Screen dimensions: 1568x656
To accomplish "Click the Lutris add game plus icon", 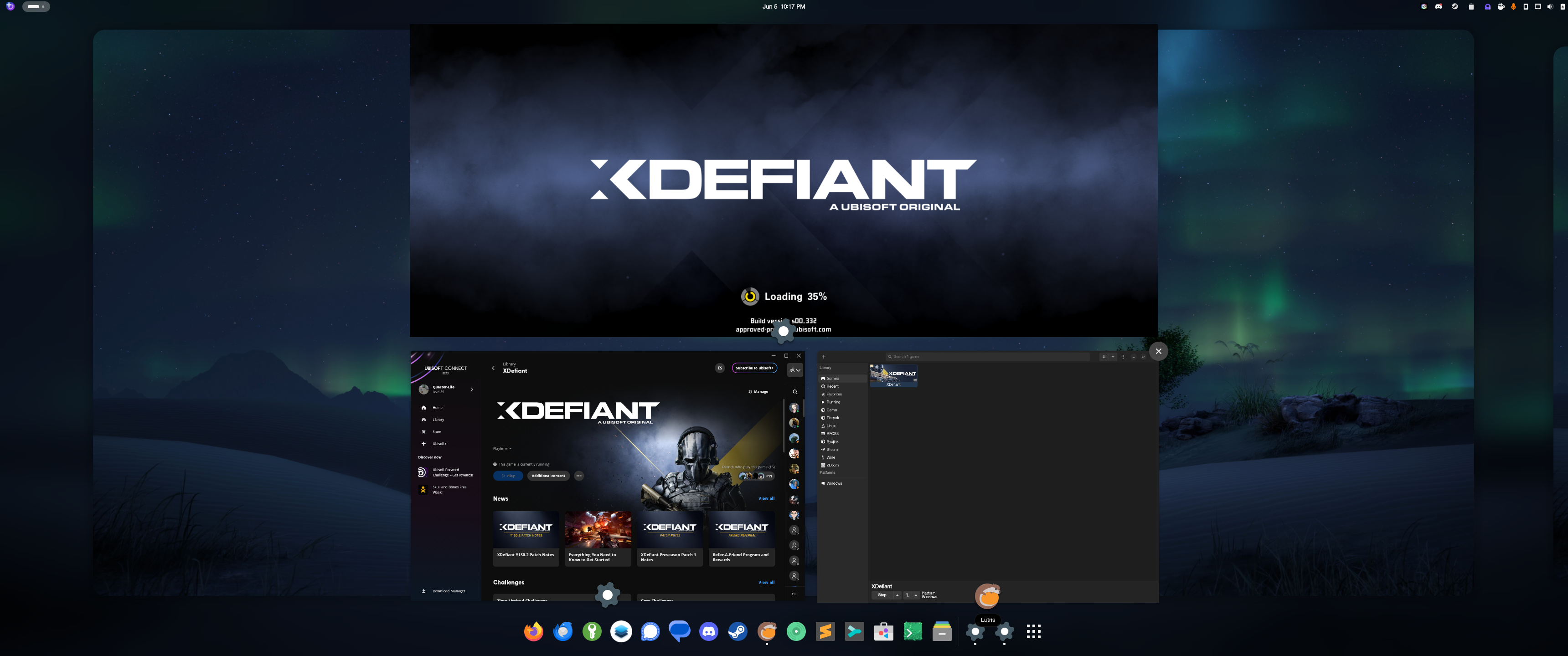I will tap(824, 357).
